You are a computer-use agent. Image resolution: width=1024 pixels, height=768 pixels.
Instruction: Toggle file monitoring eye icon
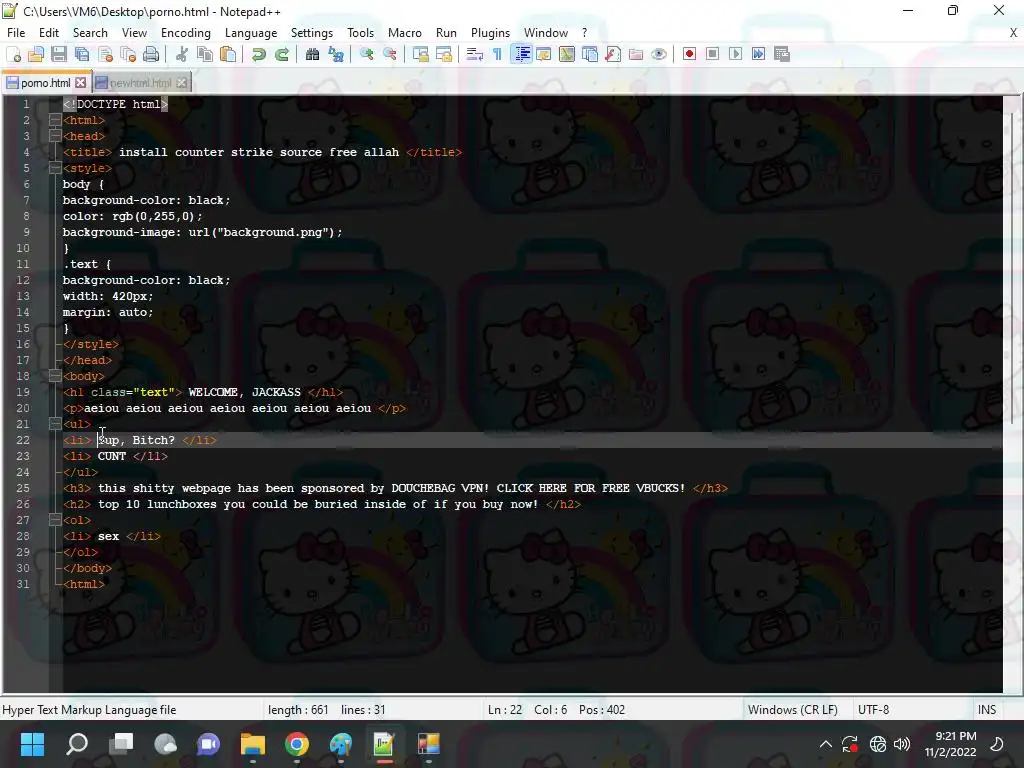[x=659, y=54]
